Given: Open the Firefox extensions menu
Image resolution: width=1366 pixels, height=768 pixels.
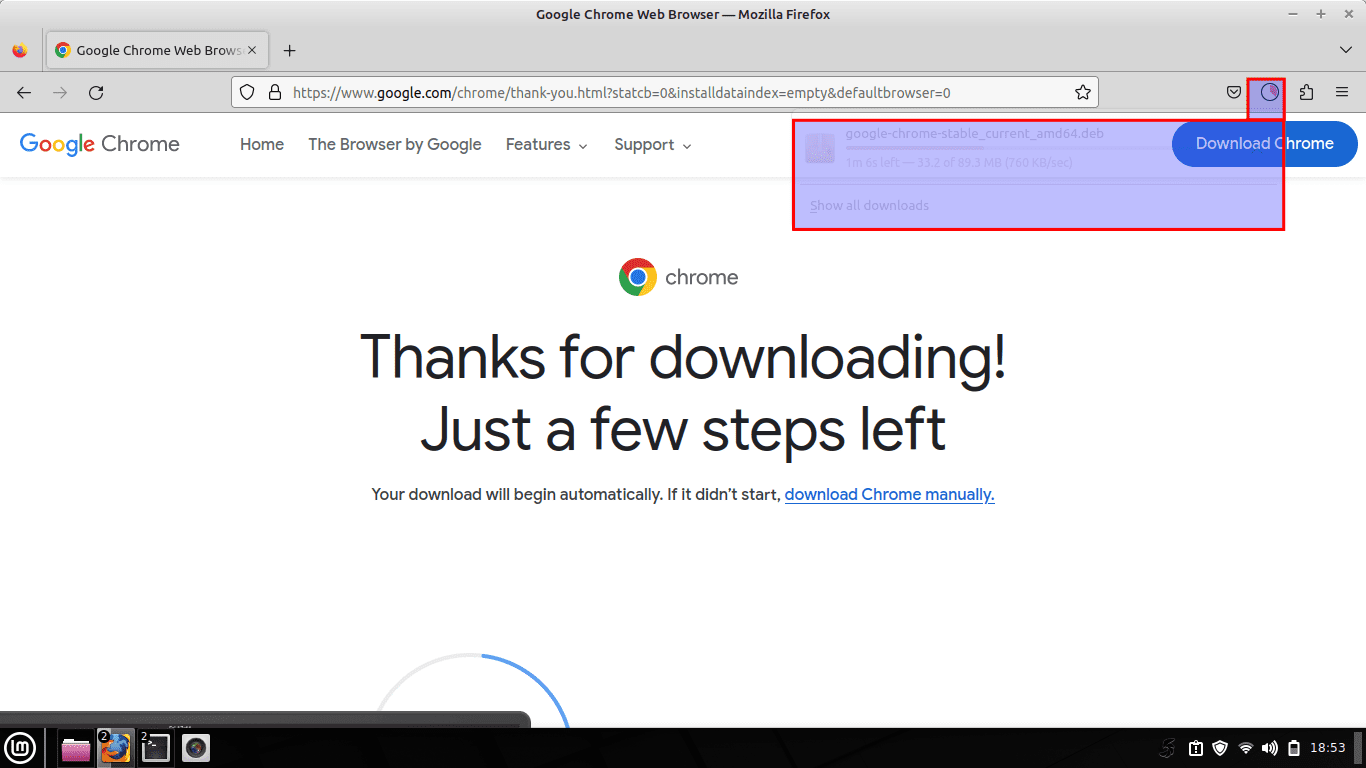Looking at the screenshot, I should pyautogui.click(x=1306, y=93).
